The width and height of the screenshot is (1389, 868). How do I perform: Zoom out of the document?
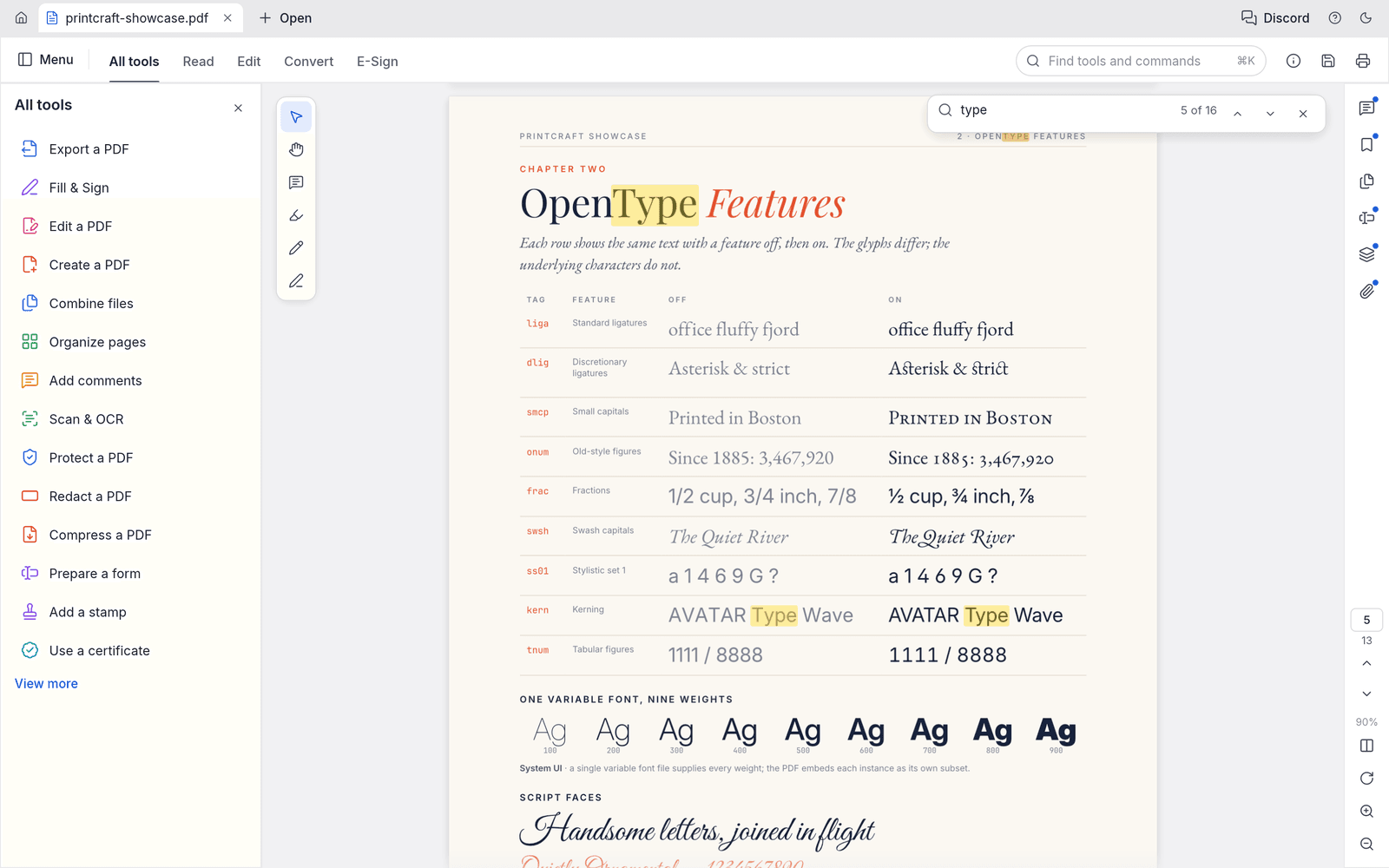[1367, 845]
